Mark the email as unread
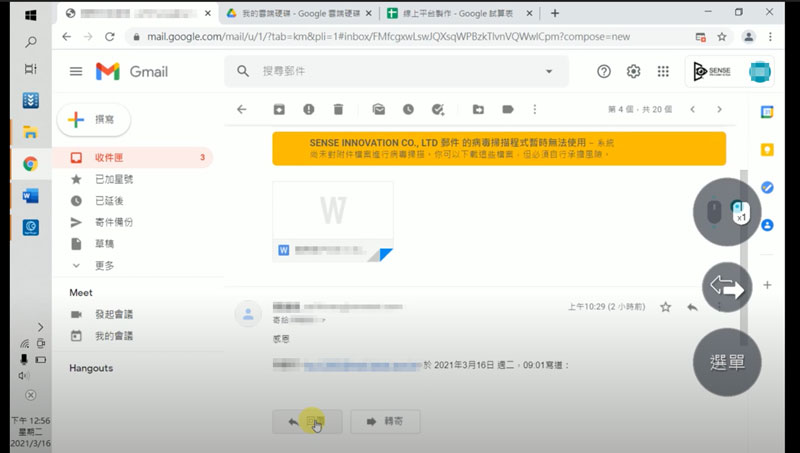The height and width of the screenshot is (453, 800). [379, 109]
